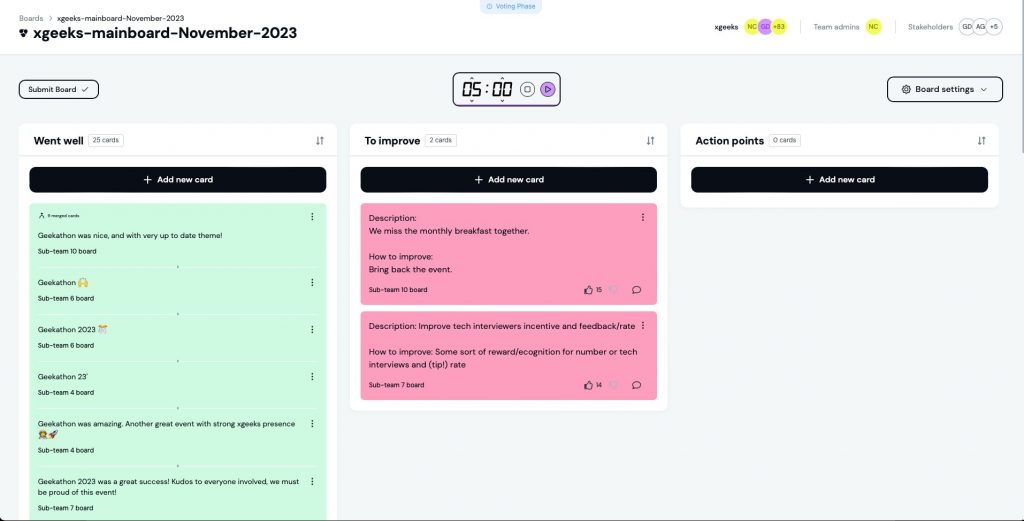Sort the Went well column
The image size is (1024, 521).
pyautogui.click(x=320, y=141)
